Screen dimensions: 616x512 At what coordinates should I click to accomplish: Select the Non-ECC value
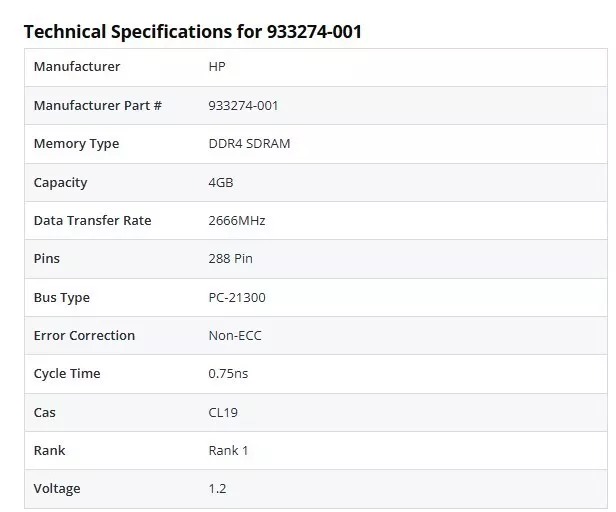tap(235, 335)
